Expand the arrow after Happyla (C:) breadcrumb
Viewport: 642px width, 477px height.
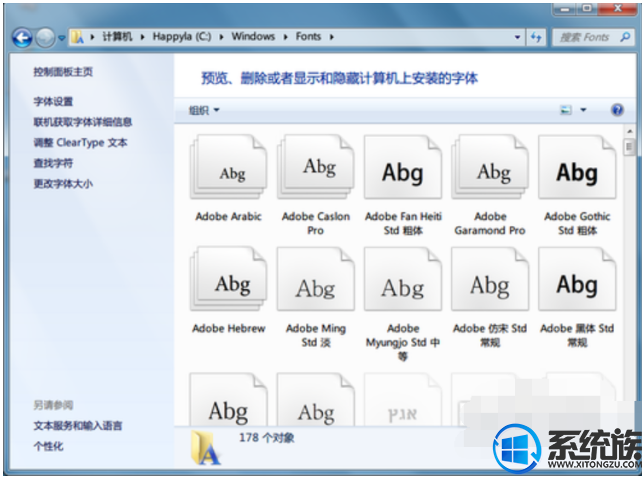coord(221,37)
